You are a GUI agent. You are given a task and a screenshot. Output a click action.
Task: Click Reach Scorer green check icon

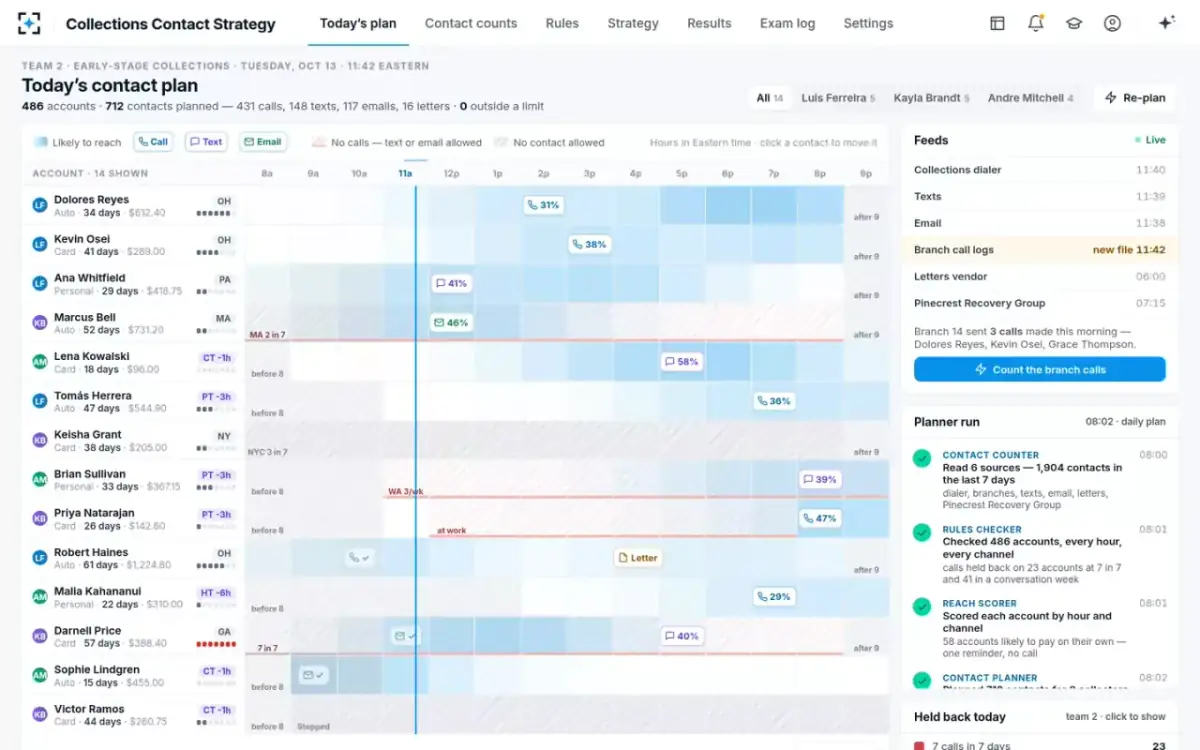(x=922, y=607)
